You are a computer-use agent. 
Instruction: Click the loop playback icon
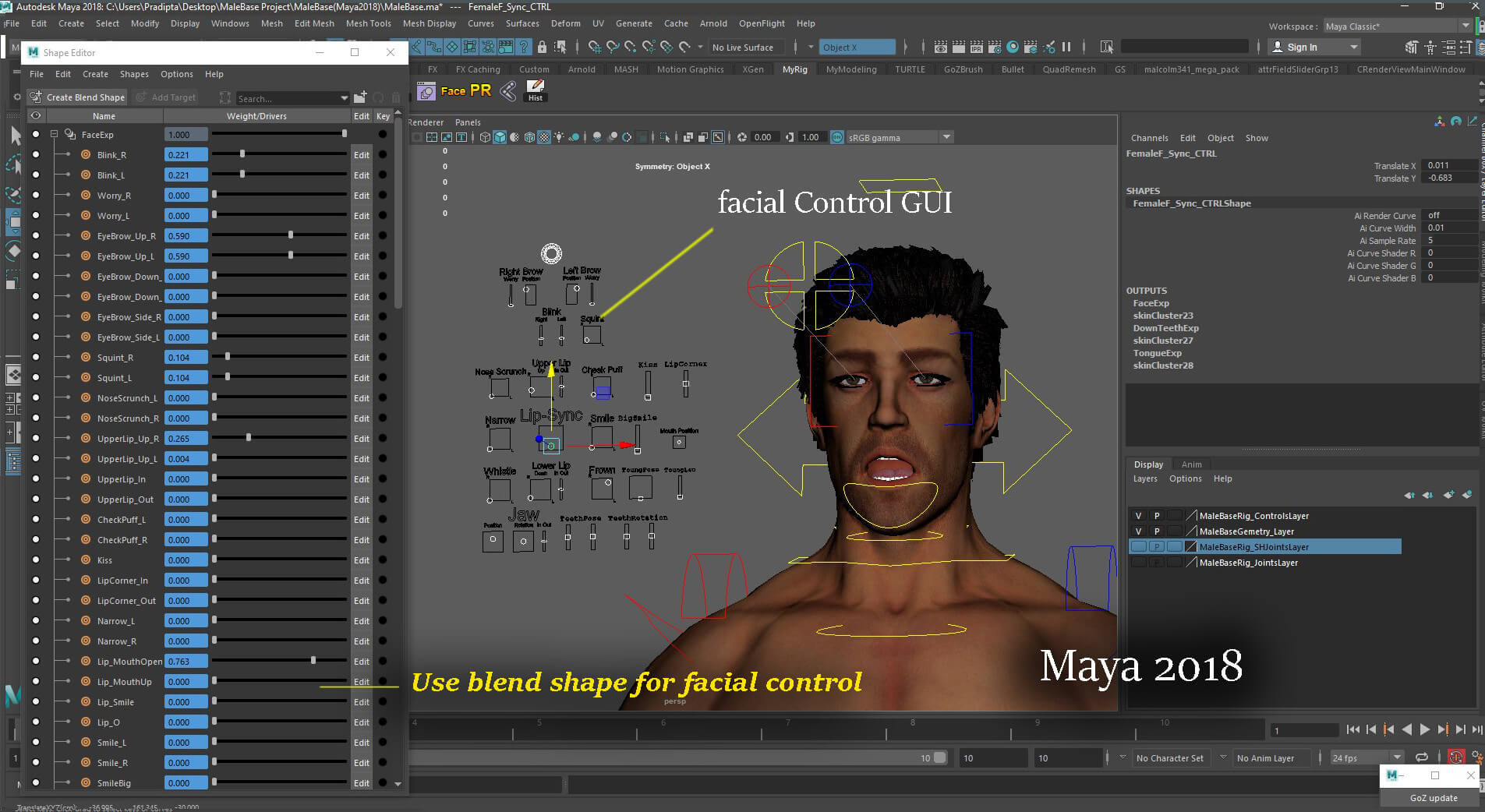[x=1422, y=757]
